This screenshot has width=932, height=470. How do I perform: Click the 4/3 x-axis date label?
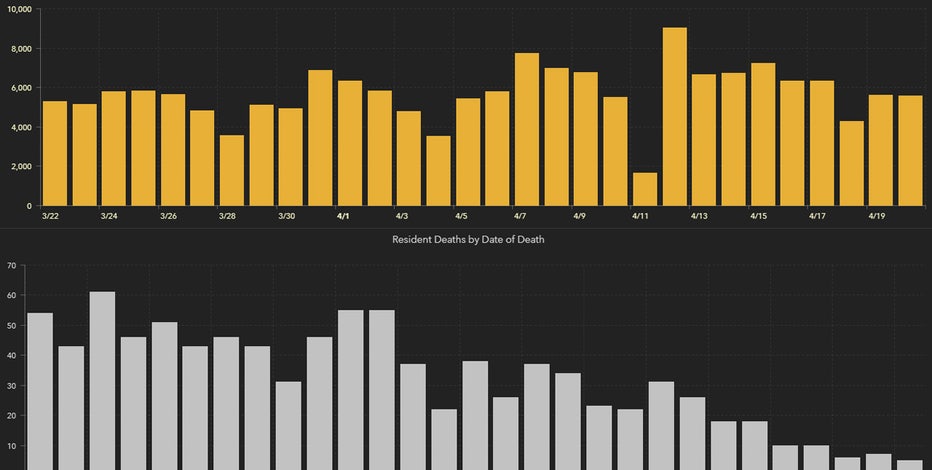[x=402, y=216]
